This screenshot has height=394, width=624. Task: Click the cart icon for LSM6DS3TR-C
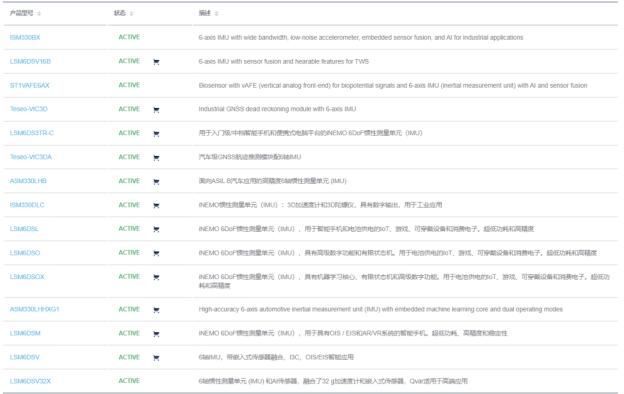156,134
